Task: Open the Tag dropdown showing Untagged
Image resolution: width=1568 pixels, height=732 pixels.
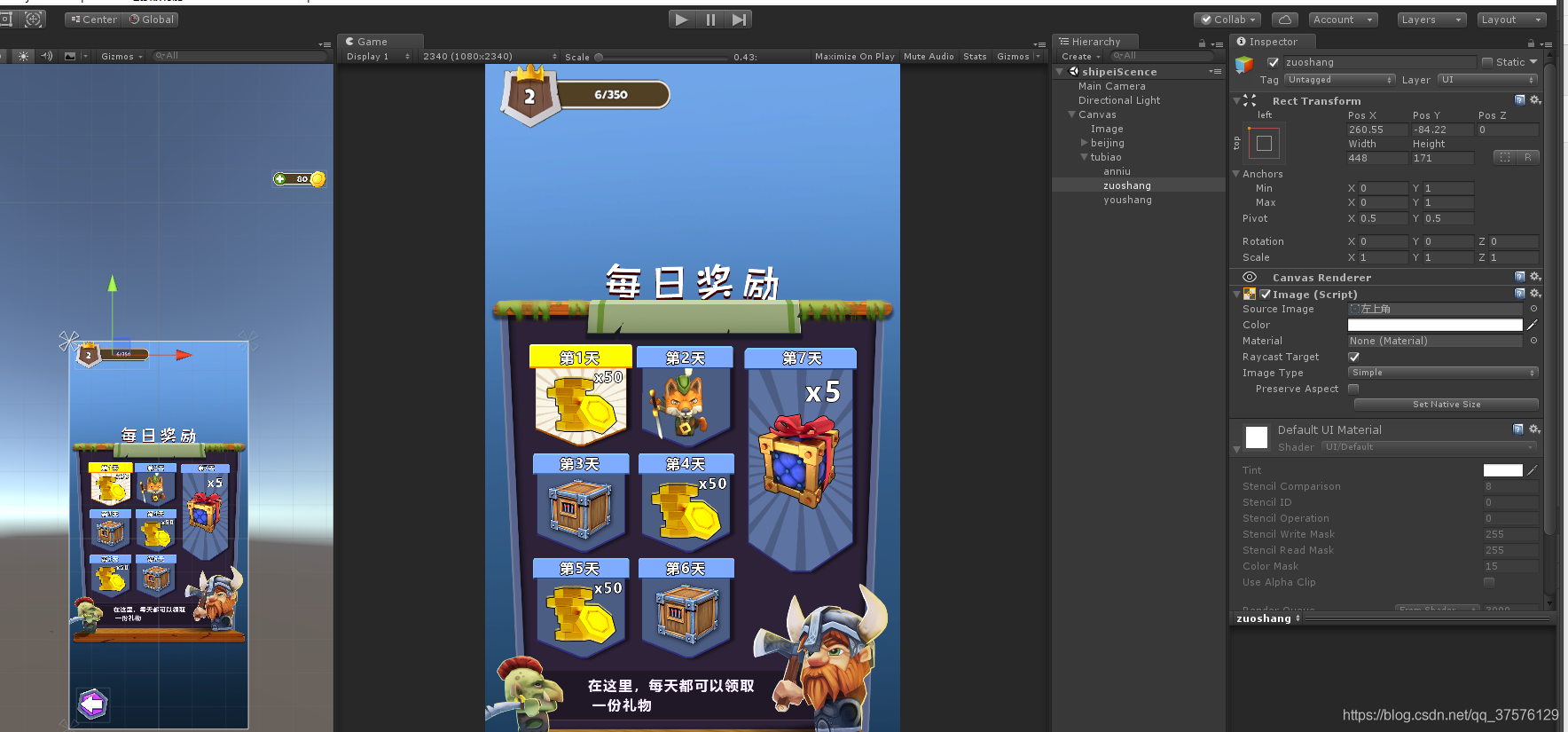Action: coord(1340,80)
